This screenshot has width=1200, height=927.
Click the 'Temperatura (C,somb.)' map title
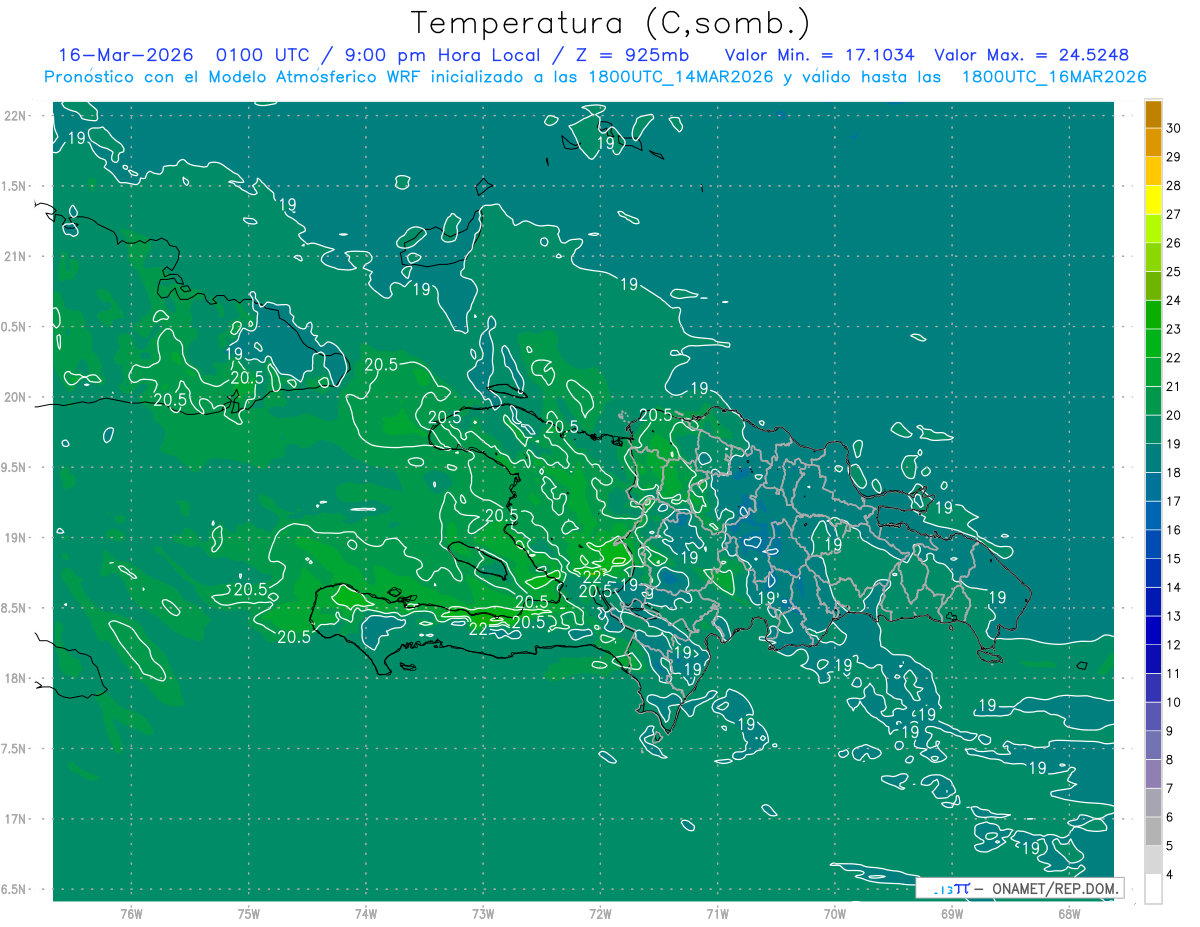(x=610, y=23)
